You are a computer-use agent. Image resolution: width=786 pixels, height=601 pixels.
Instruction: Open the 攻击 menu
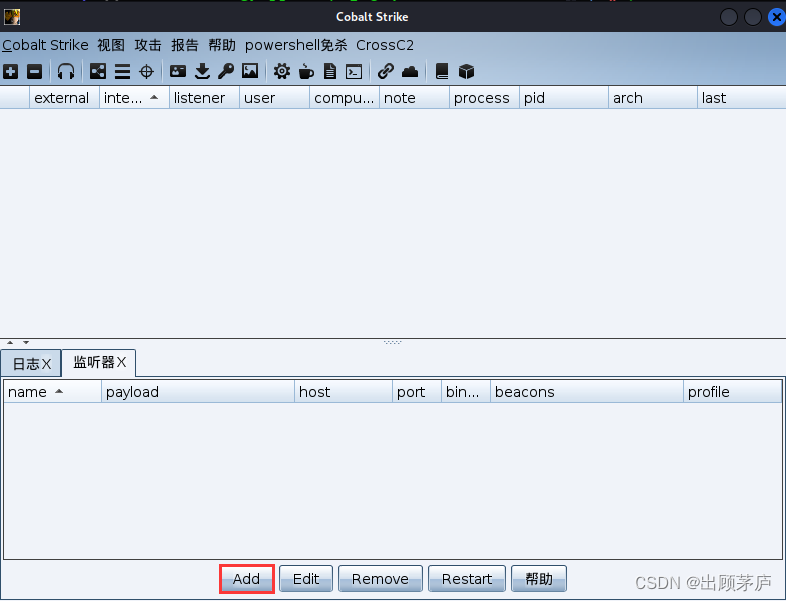coord(148,45)
